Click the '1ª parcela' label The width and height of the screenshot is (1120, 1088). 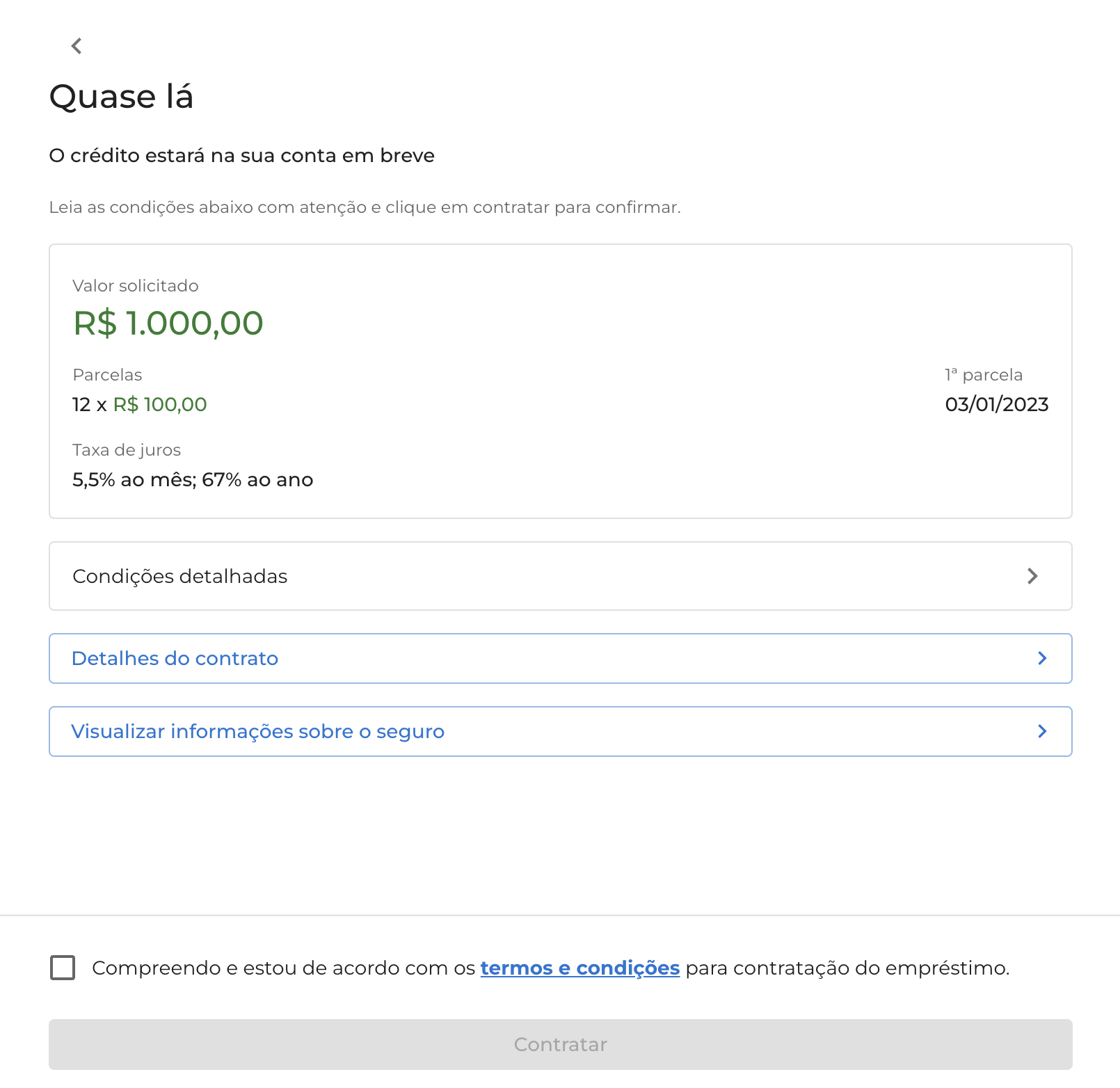click(x=983, y=375)
